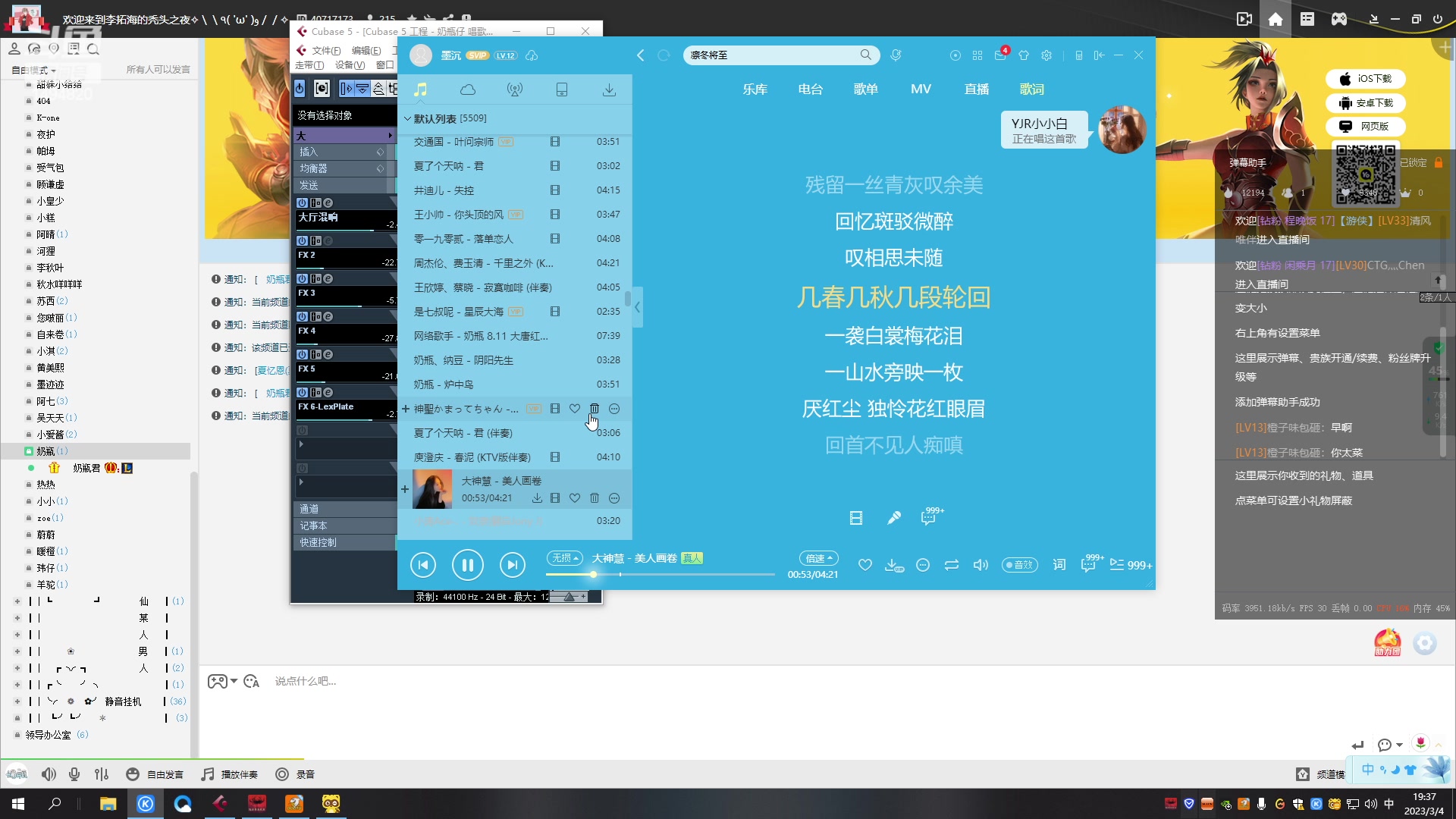Open the downloads tab icon
This screenshot has width=1456, height=819.
609,89
